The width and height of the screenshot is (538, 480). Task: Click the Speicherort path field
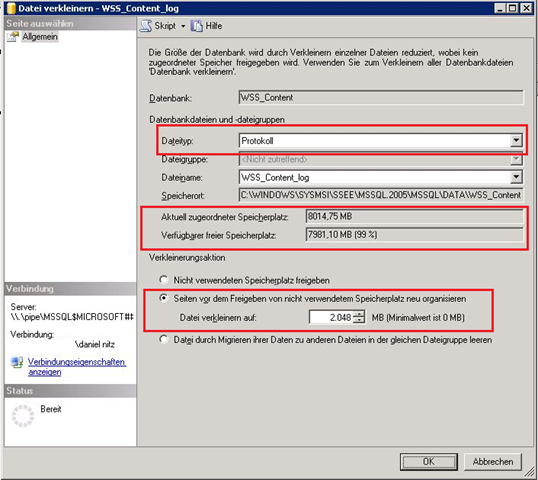(x=381, y=195)
